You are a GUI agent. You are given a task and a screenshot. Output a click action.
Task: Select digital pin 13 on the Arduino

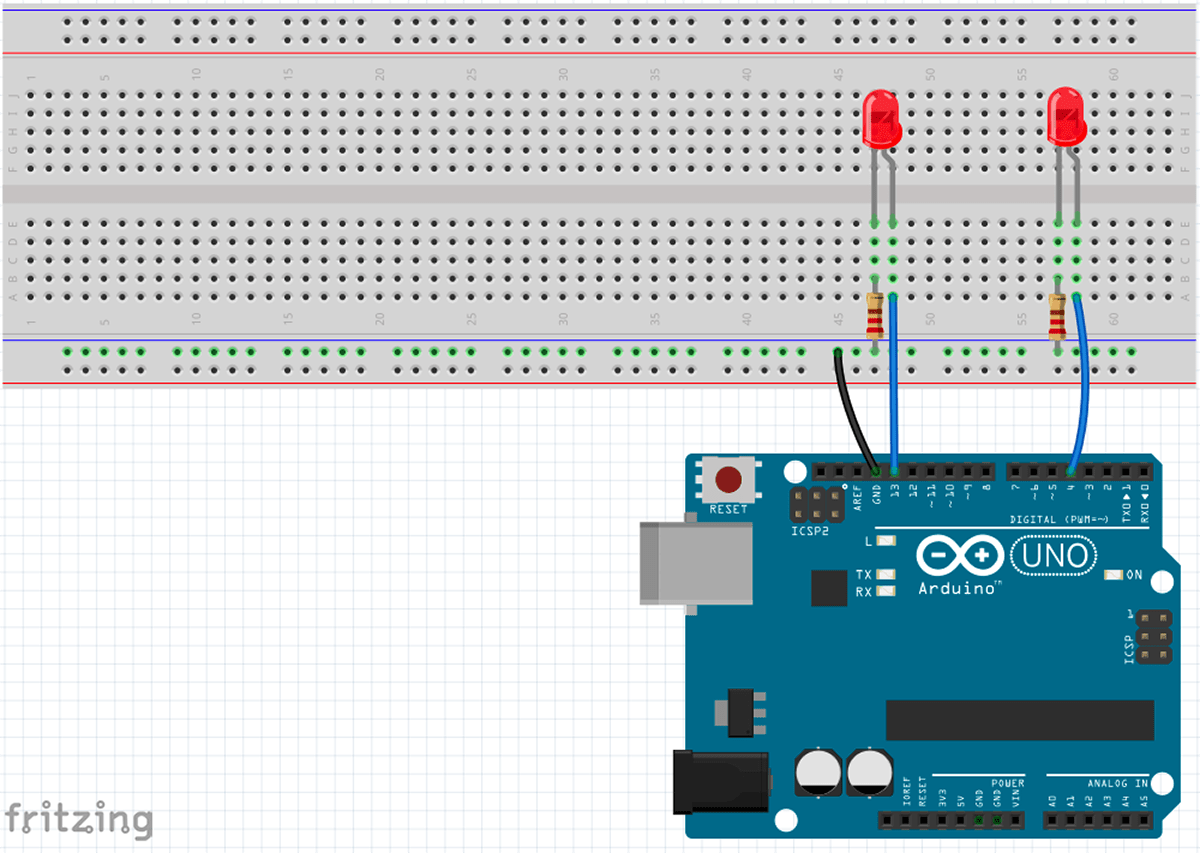894,471
